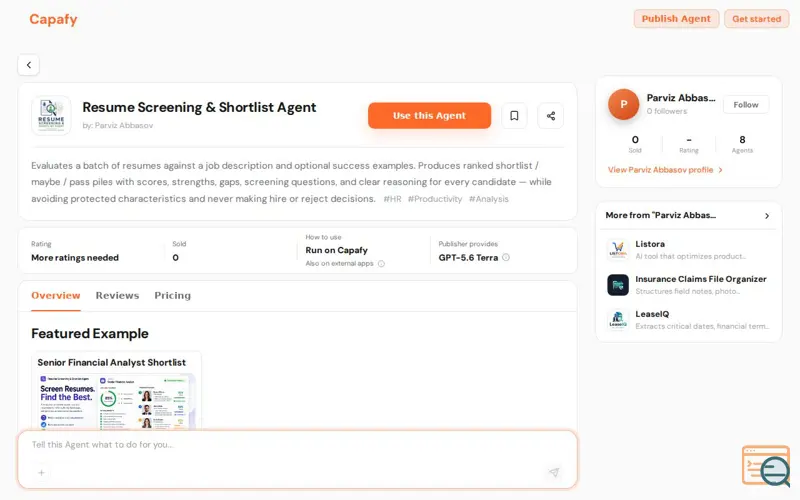Click Parviz Abbasov's avatar
This screenshot has height=500, width=800.
tap(623, 105)
